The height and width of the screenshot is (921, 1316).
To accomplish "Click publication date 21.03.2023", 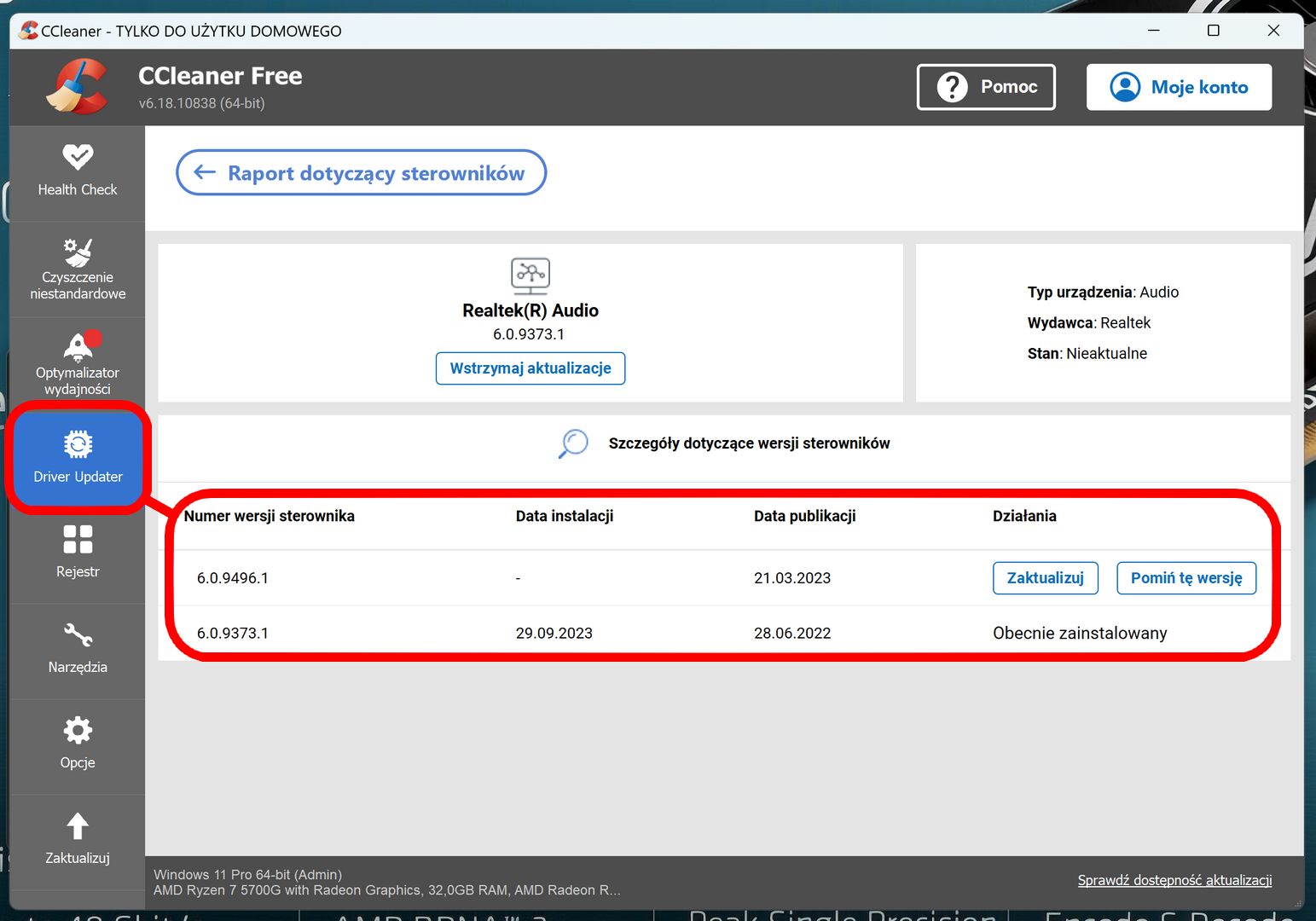I will pyautogui.click(x=792, y=578).
